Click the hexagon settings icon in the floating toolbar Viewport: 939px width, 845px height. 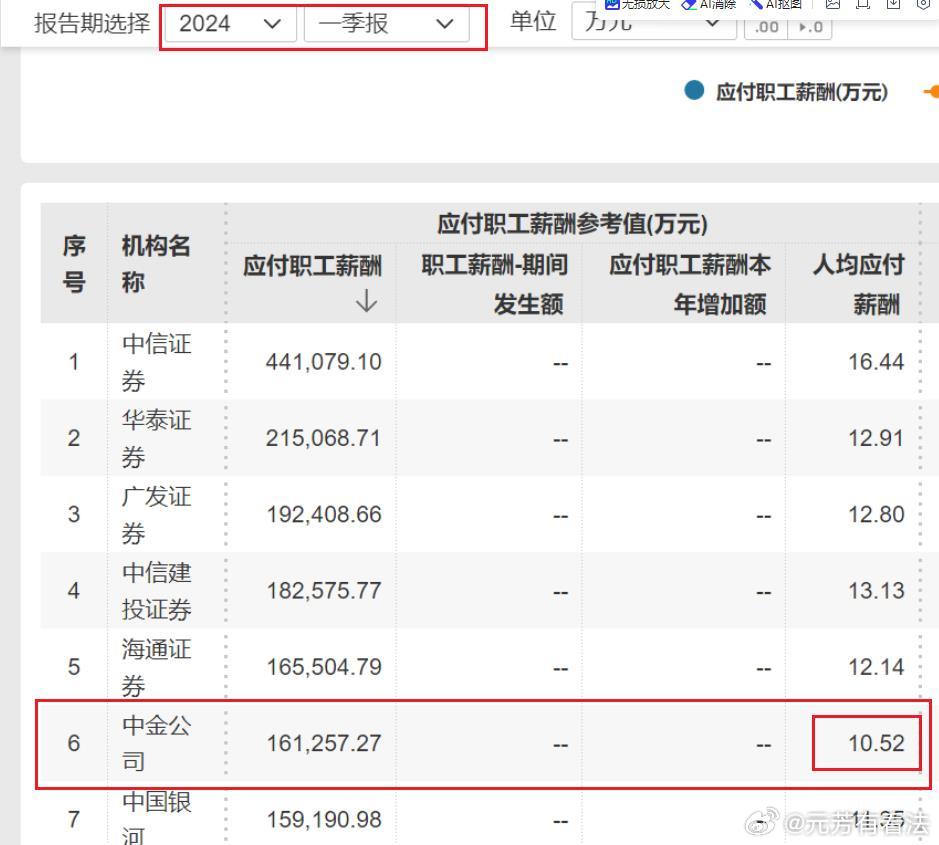(x=923, y=4)
